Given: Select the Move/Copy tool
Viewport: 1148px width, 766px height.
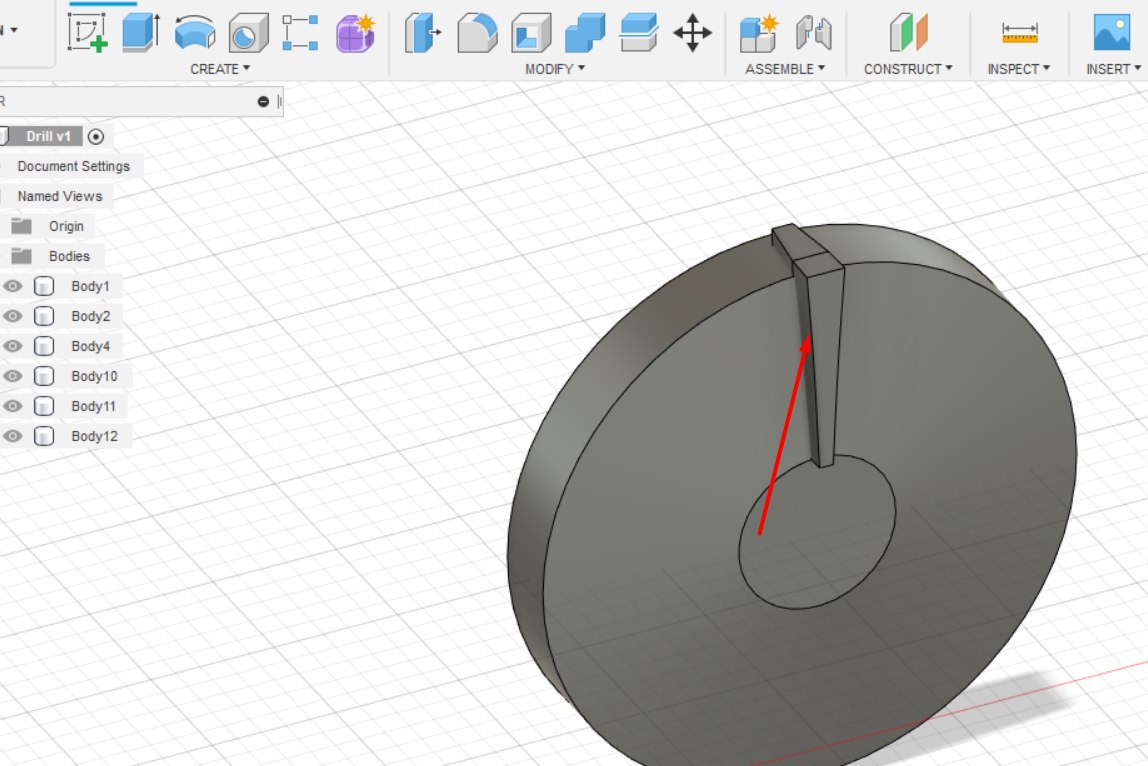Looking at the screenshot, I should click(x=692, y=33).
